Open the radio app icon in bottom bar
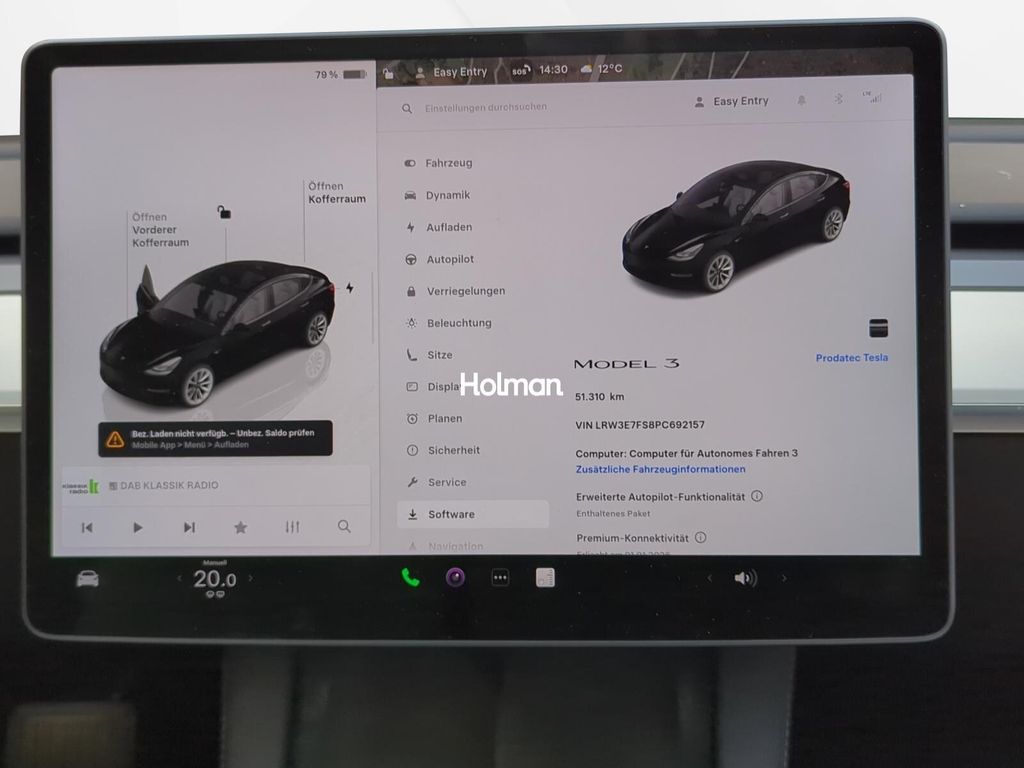This screenshot has width=1024, height=768. click(x=545, y=577)
